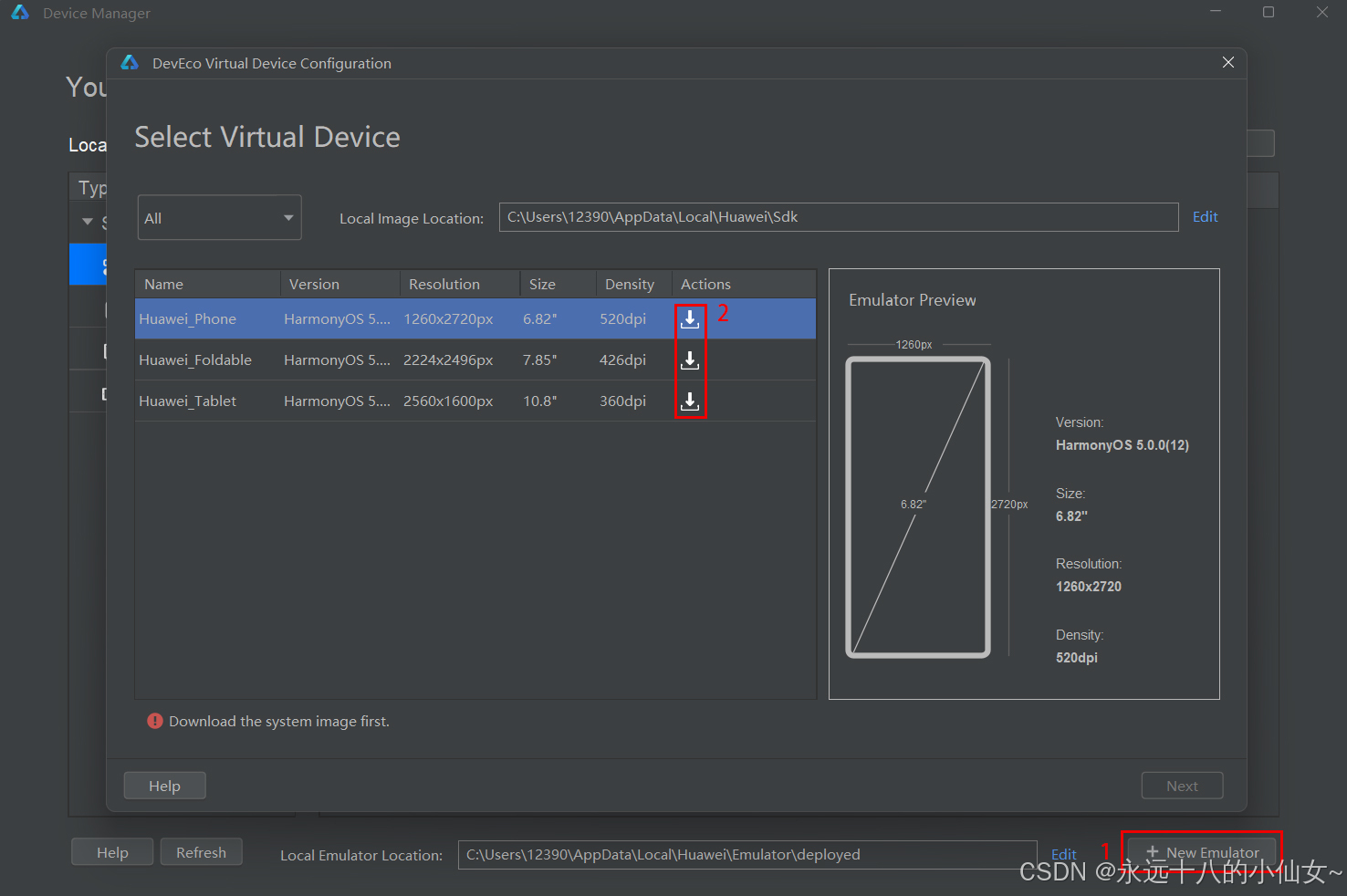This screenshot has width=1347, height=896.
Task: Close the DevEco Virtual Device Configuration dialog
Action: 1228,62
